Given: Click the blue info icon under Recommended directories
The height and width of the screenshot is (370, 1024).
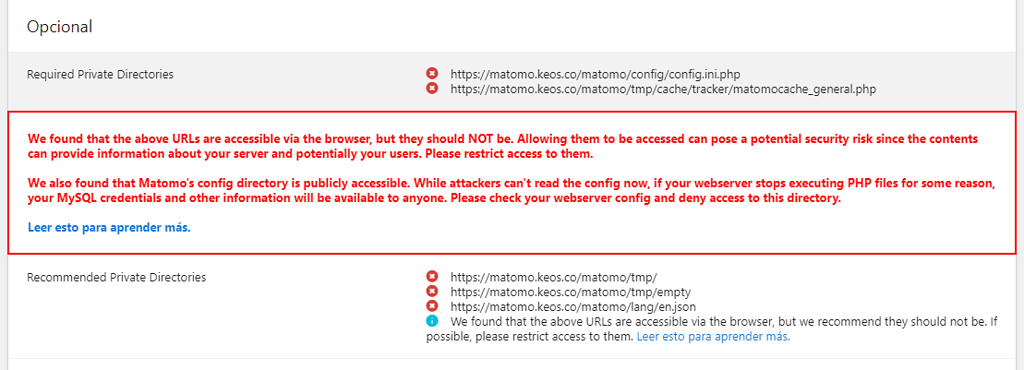Looking at the screenshot, I should click(x=432, y=320).
